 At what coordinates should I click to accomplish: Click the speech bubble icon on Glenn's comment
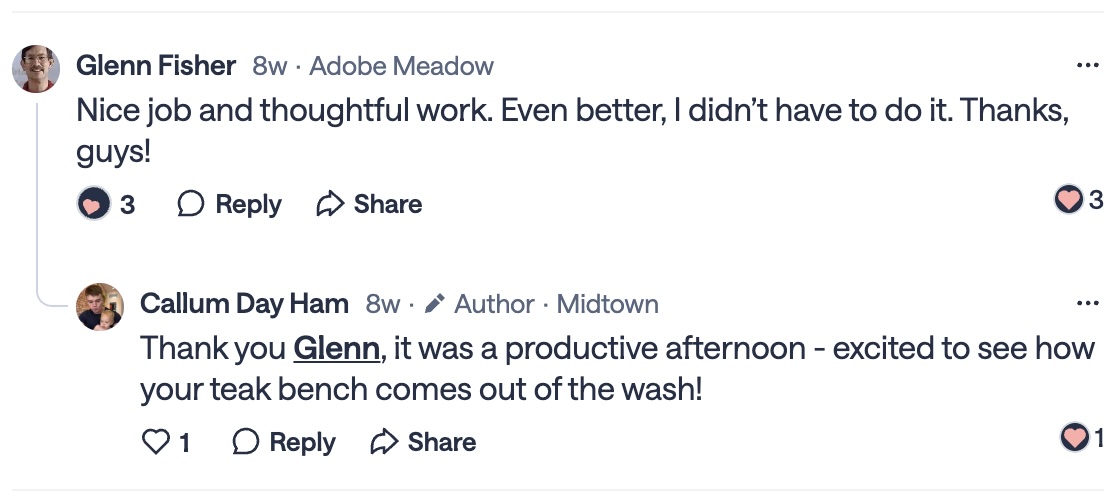(x=190, y=204)
